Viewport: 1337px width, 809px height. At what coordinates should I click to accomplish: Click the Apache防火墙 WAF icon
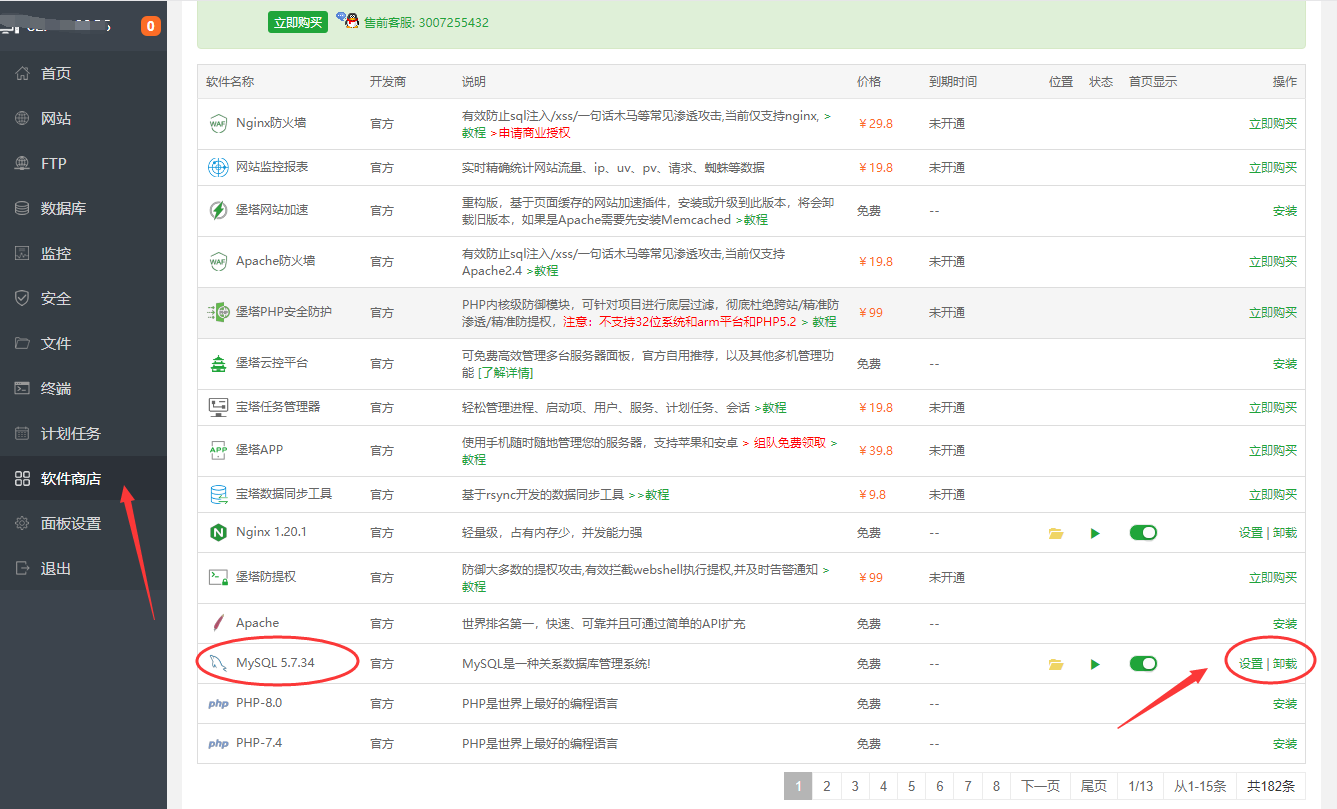[218, 261]
